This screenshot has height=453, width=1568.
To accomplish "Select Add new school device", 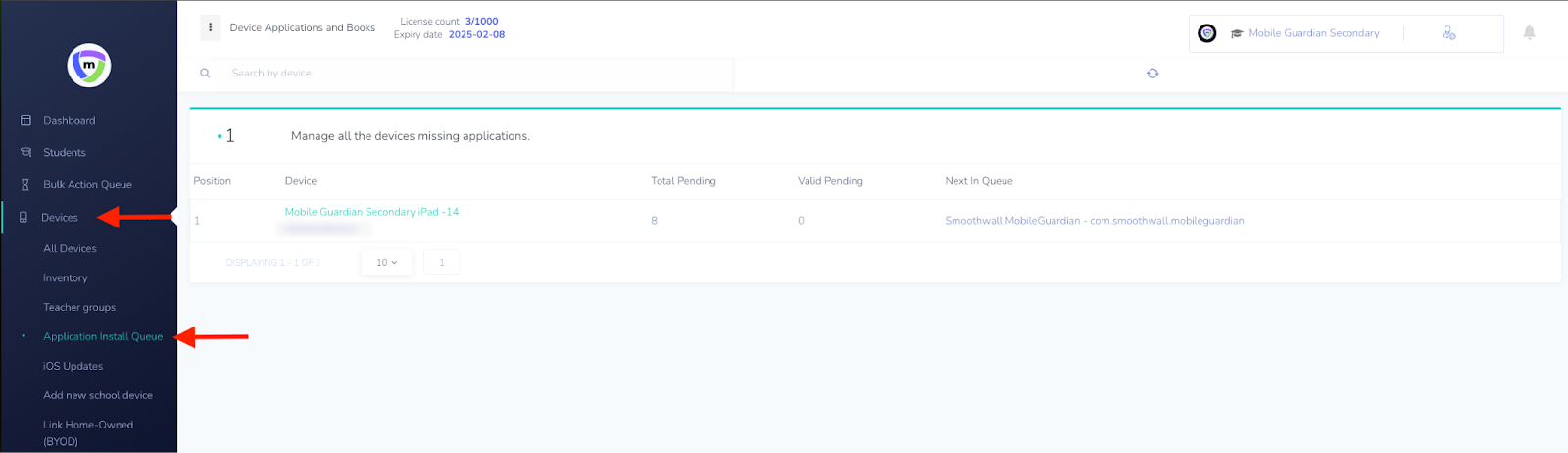I will (x=98, y=396).
